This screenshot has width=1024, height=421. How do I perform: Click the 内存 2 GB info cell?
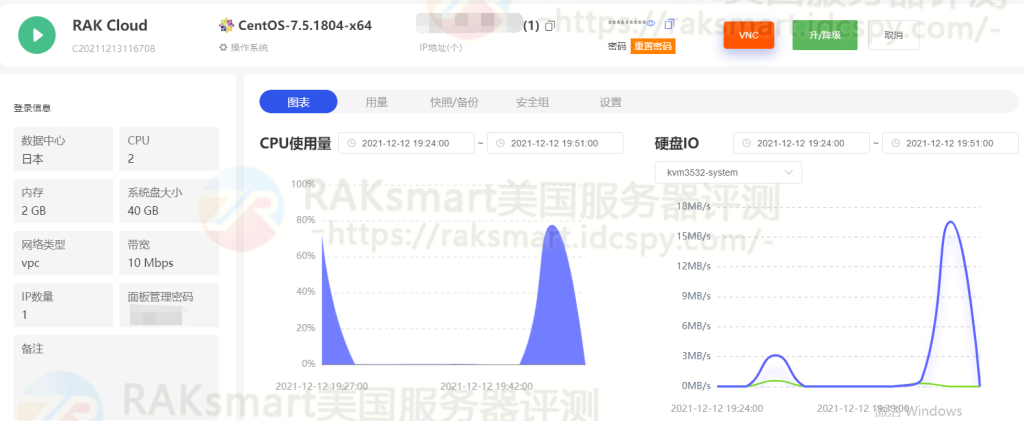pyautogui.click(x=63, y=201)
